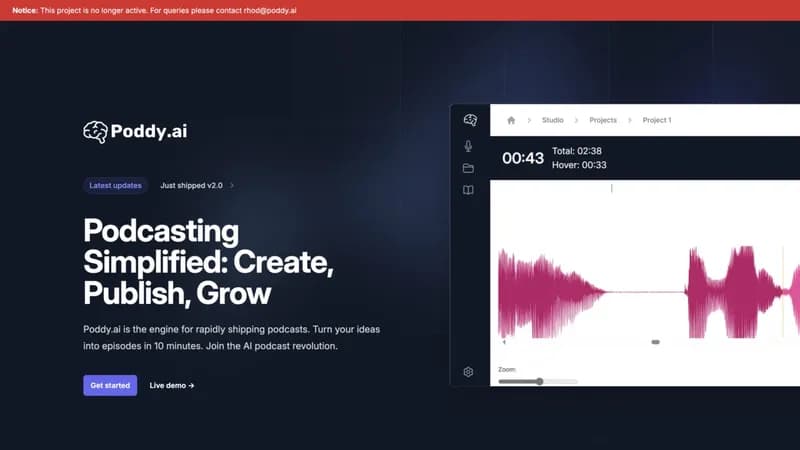The height and width of the screenshot is (450, 800).
Task: Click the Latest updates badge
Action: pos(115,185)
